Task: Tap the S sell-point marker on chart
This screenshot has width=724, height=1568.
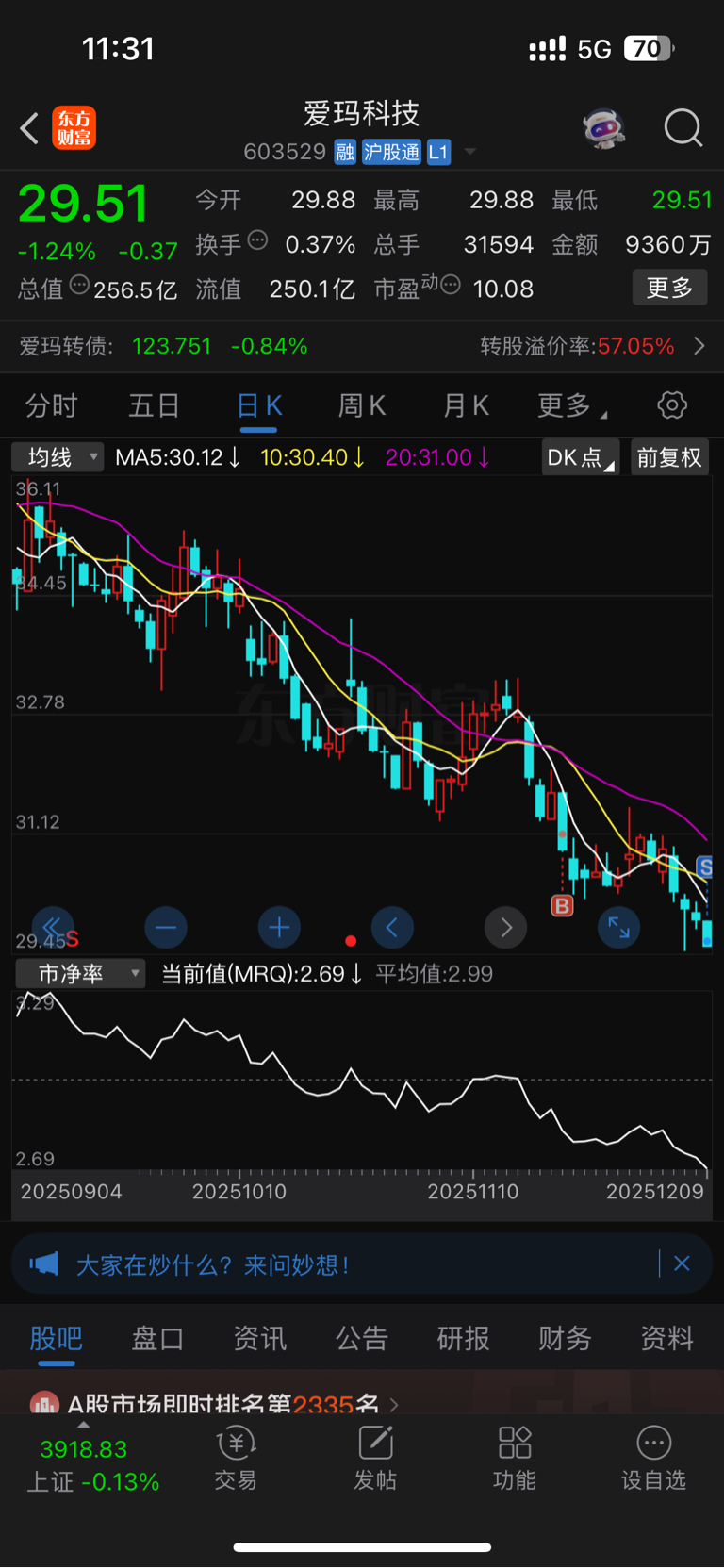Action: 704,867
